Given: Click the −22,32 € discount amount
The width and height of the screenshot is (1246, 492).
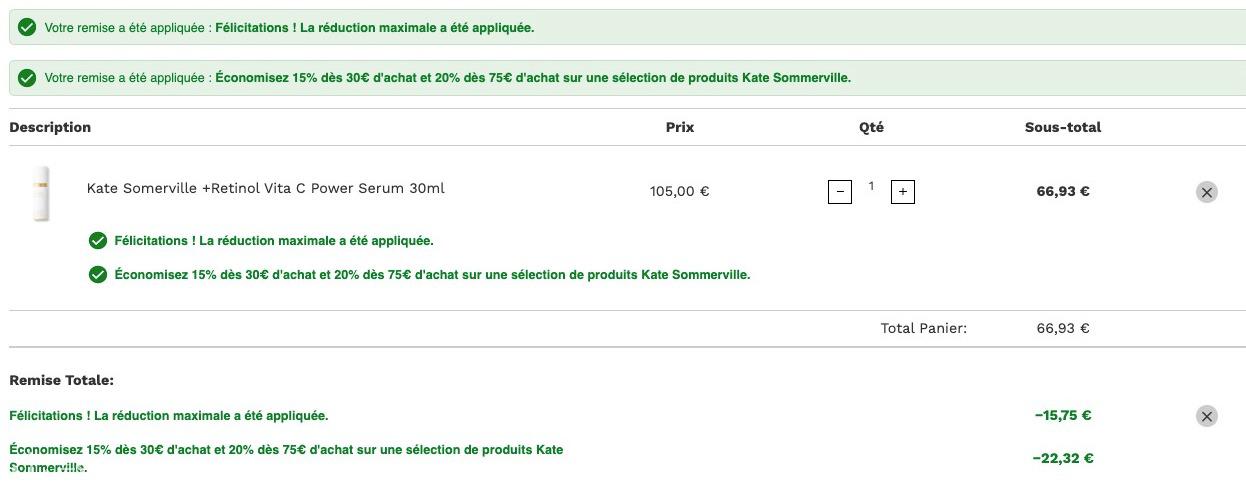Looking at the screenshot, I should click(1062, 458).
